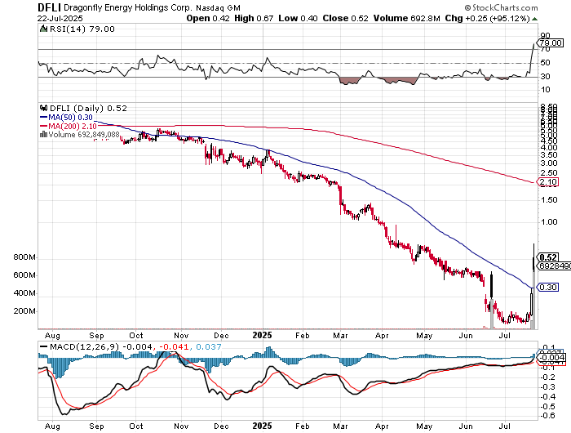571x433 pixels.
Task: Click the Nov label below the price panel
Action: [x=181, y=335]
